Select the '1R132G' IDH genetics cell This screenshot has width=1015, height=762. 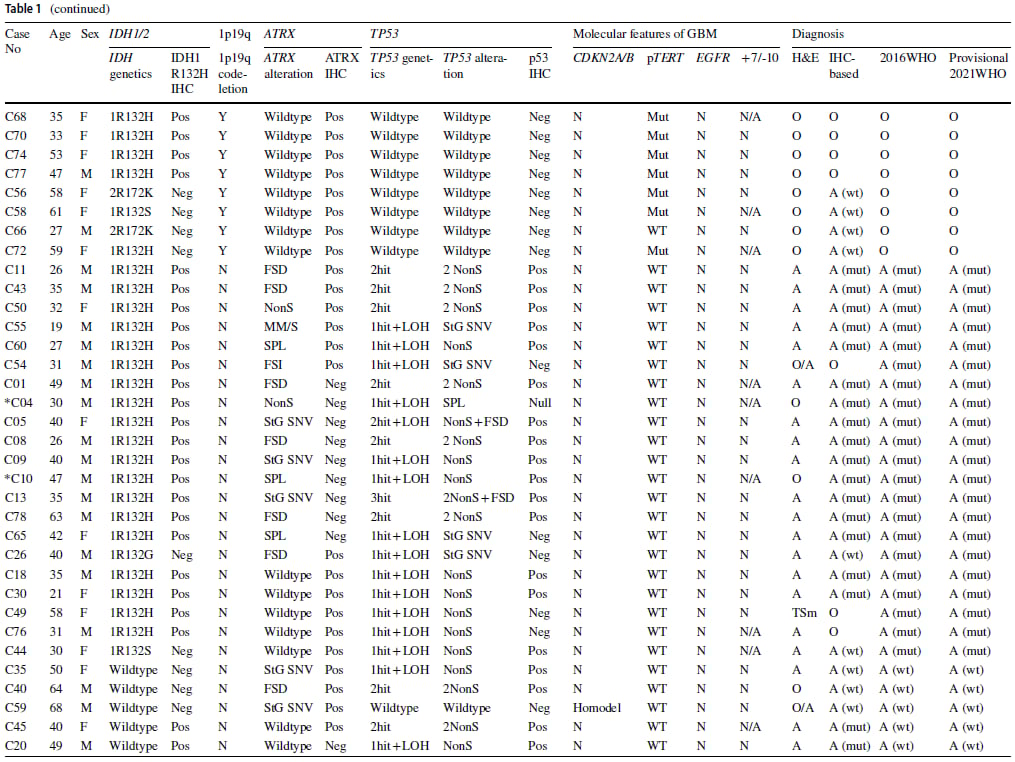(x=131, y=555)
